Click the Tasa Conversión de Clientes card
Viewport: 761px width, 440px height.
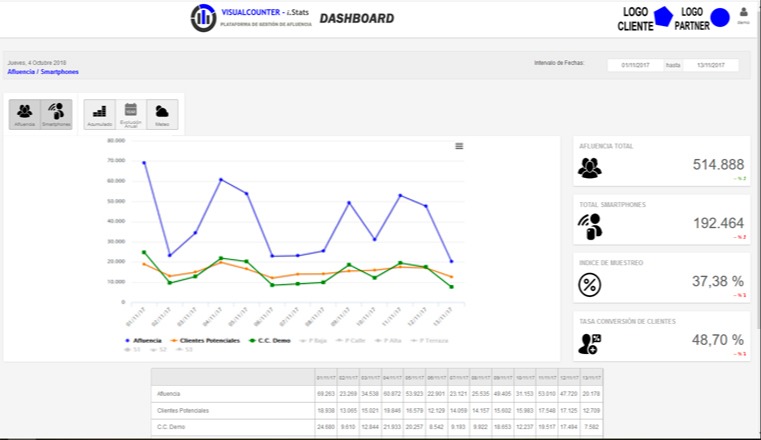(660, 338)
